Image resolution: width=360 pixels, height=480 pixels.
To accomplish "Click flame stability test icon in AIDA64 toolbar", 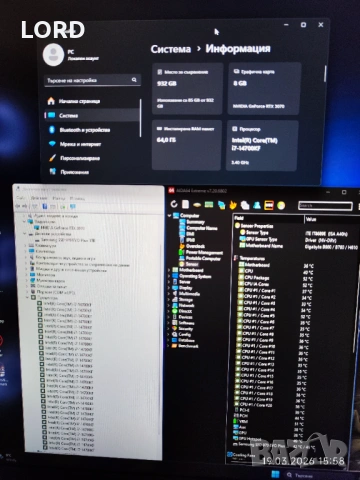I will click(233, 205).
